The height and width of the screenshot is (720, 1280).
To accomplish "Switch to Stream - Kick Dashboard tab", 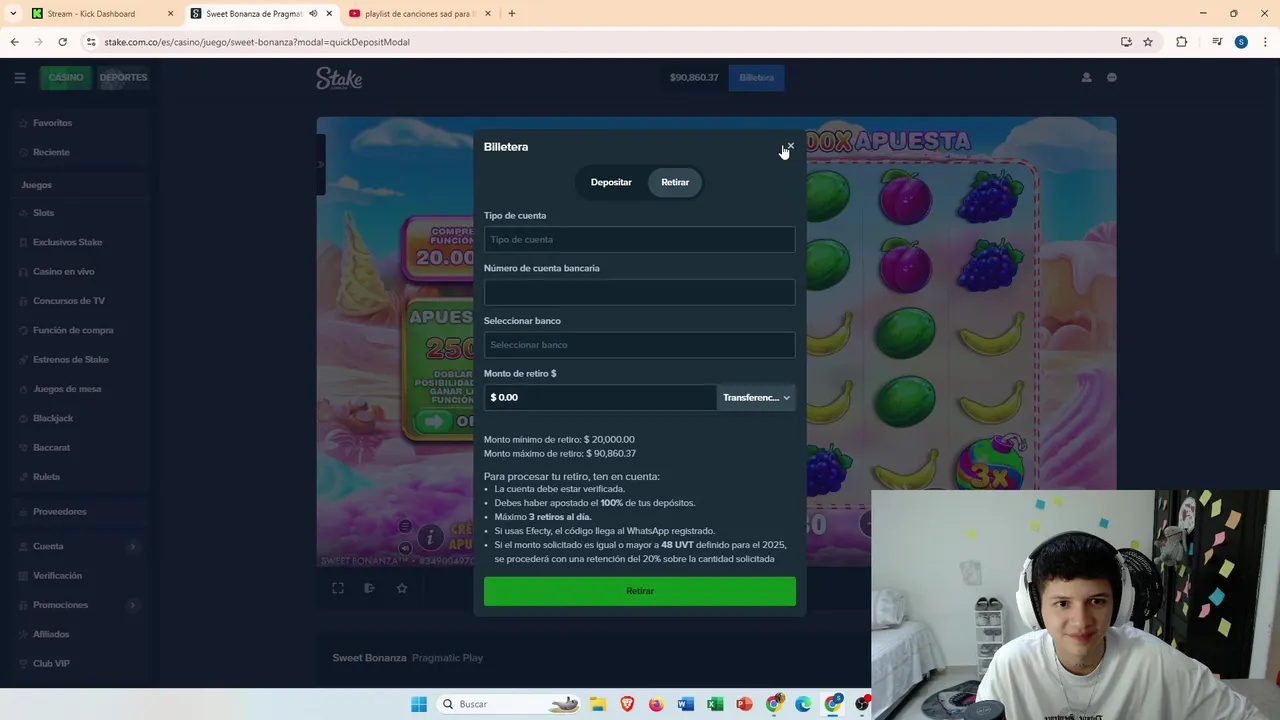I will coord(100,14).
